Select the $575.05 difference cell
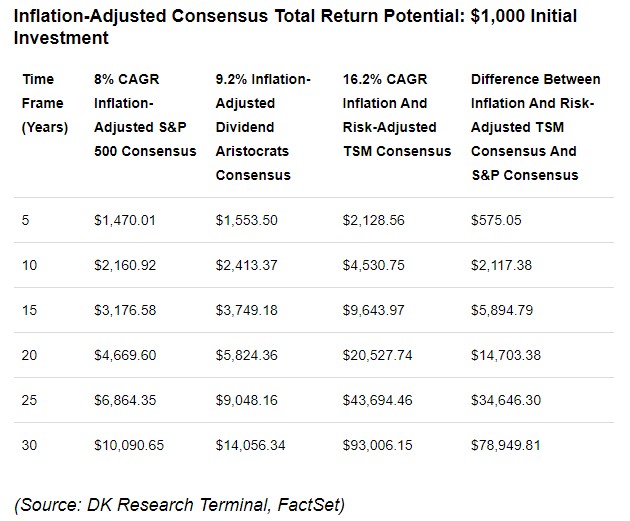This screenshot has height=521, width=630. (x=494, y=220)
